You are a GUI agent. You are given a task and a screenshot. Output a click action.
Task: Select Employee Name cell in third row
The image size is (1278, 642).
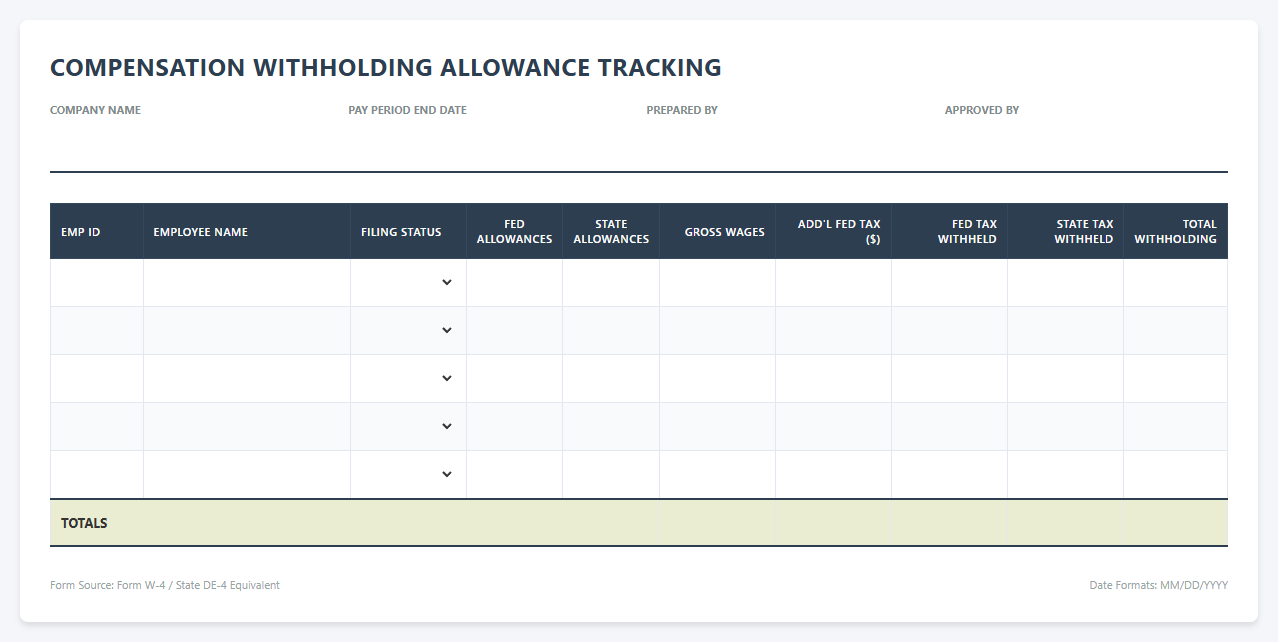[247, 379]
